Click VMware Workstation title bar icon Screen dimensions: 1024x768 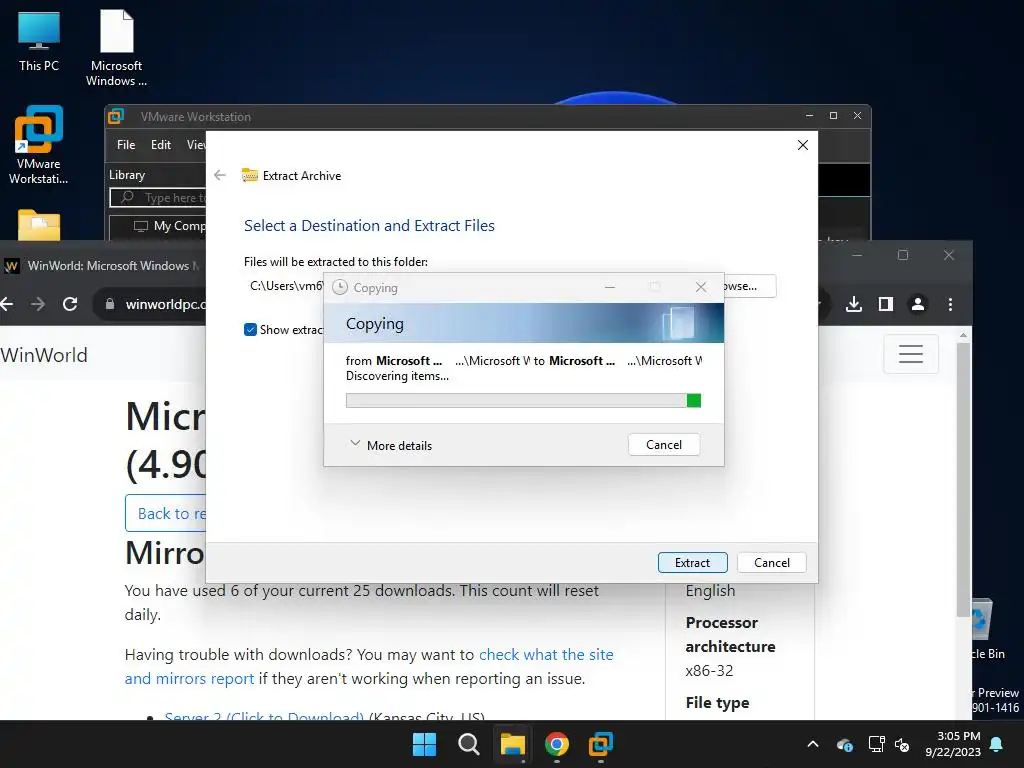click(116, 116)
